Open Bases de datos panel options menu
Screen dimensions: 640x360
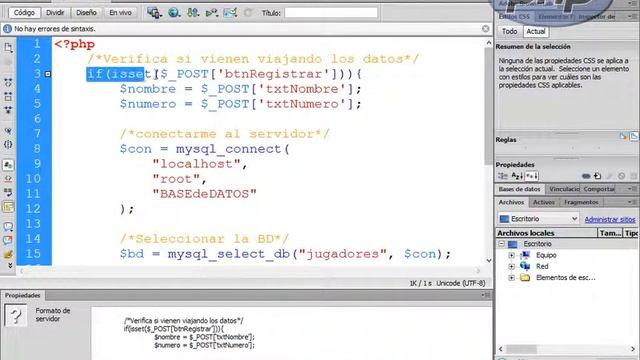tap(632, 189)
